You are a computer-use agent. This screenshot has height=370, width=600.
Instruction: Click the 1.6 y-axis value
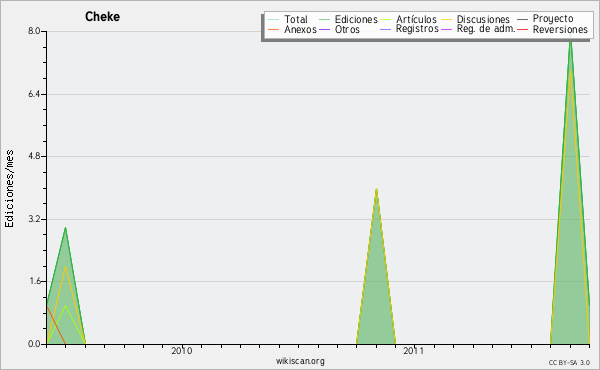(34, 281)
